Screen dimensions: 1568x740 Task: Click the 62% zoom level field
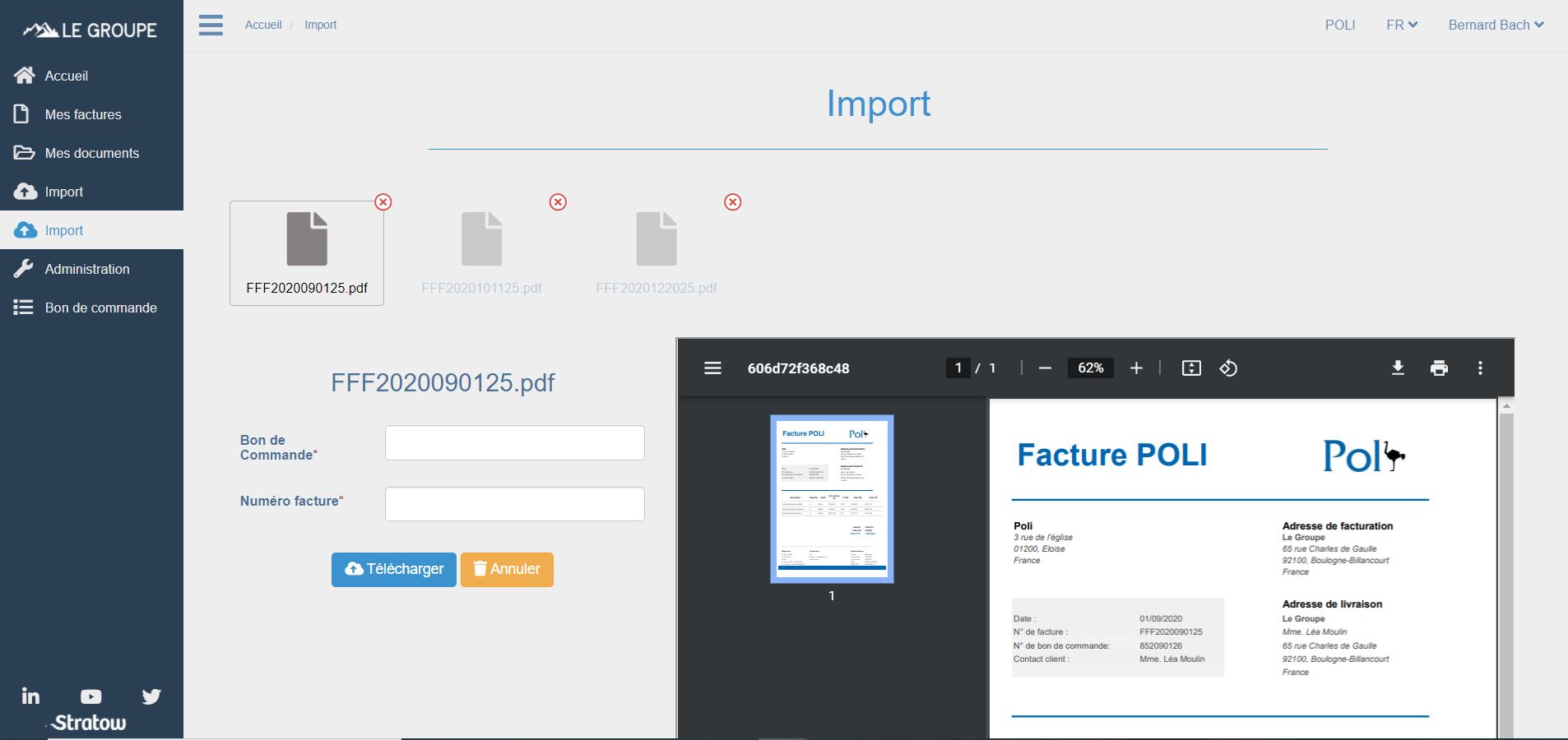tap(1091, 368)
